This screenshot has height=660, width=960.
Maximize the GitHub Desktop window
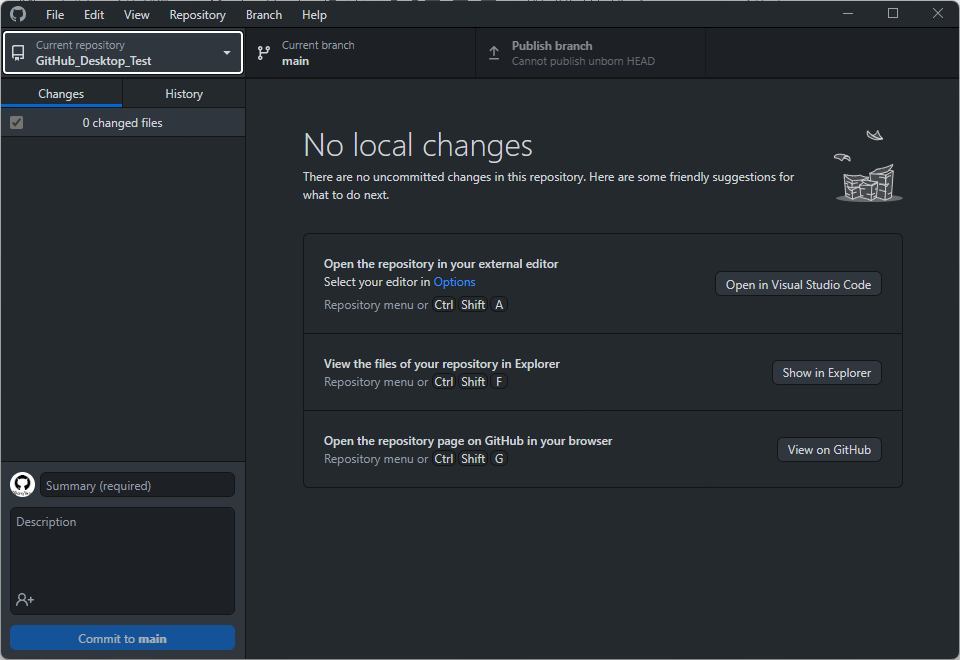tap(893, 13)
